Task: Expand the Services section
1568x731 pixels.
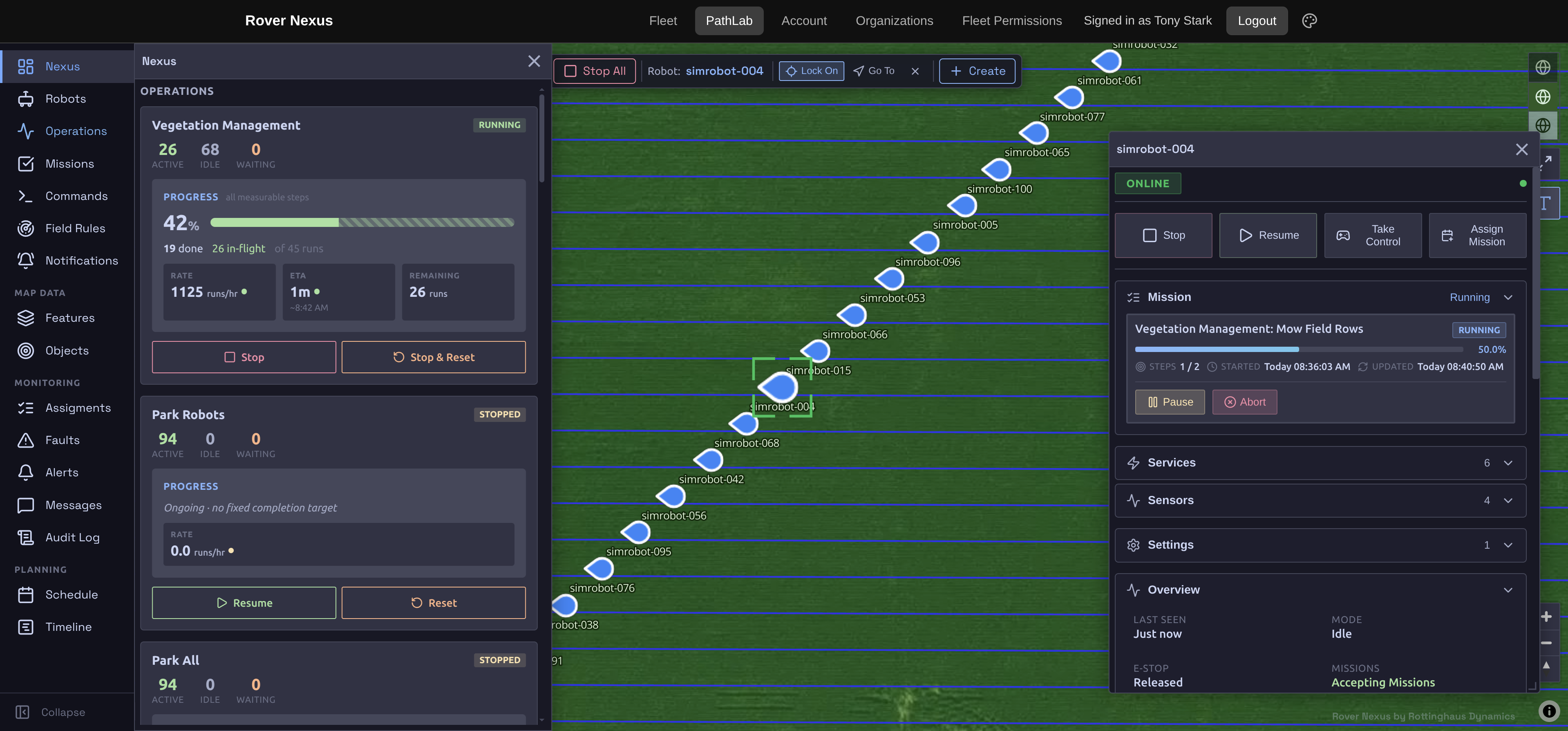Action: (1320, 463)
